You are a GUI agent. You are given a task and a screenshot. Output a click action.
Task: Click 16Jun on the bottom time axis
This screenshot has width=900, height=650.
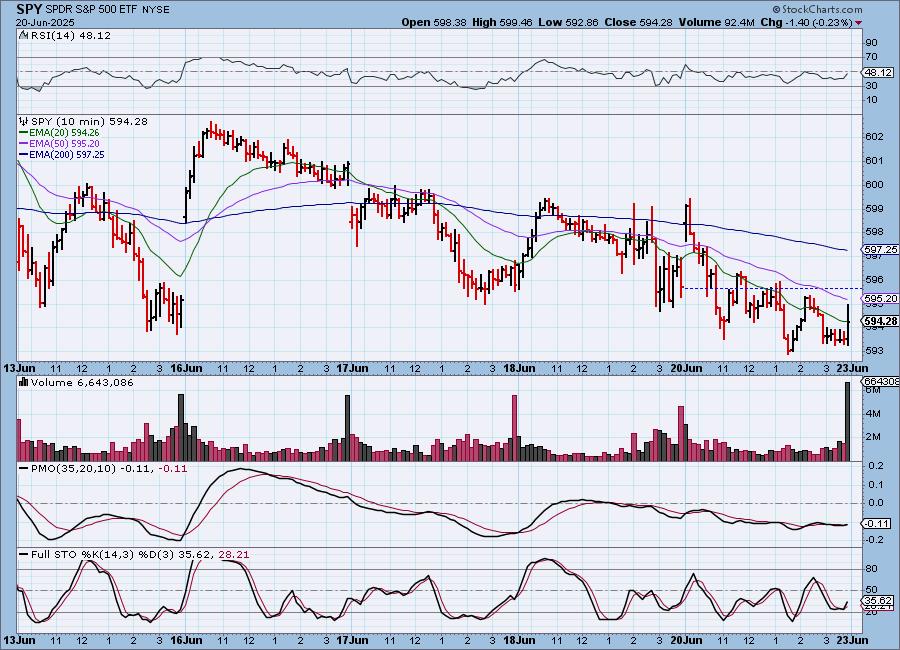[x=186, y=640]
